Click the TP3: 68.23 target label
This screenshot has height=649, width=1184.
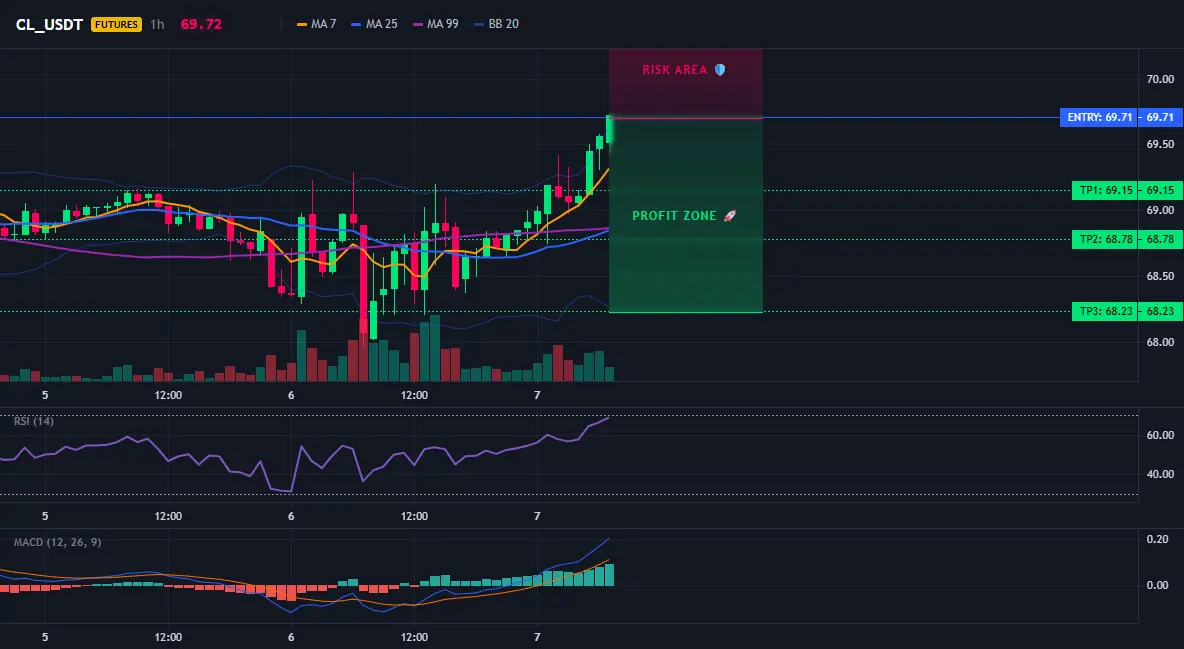pyautogui.click(x=1105, y=311)
